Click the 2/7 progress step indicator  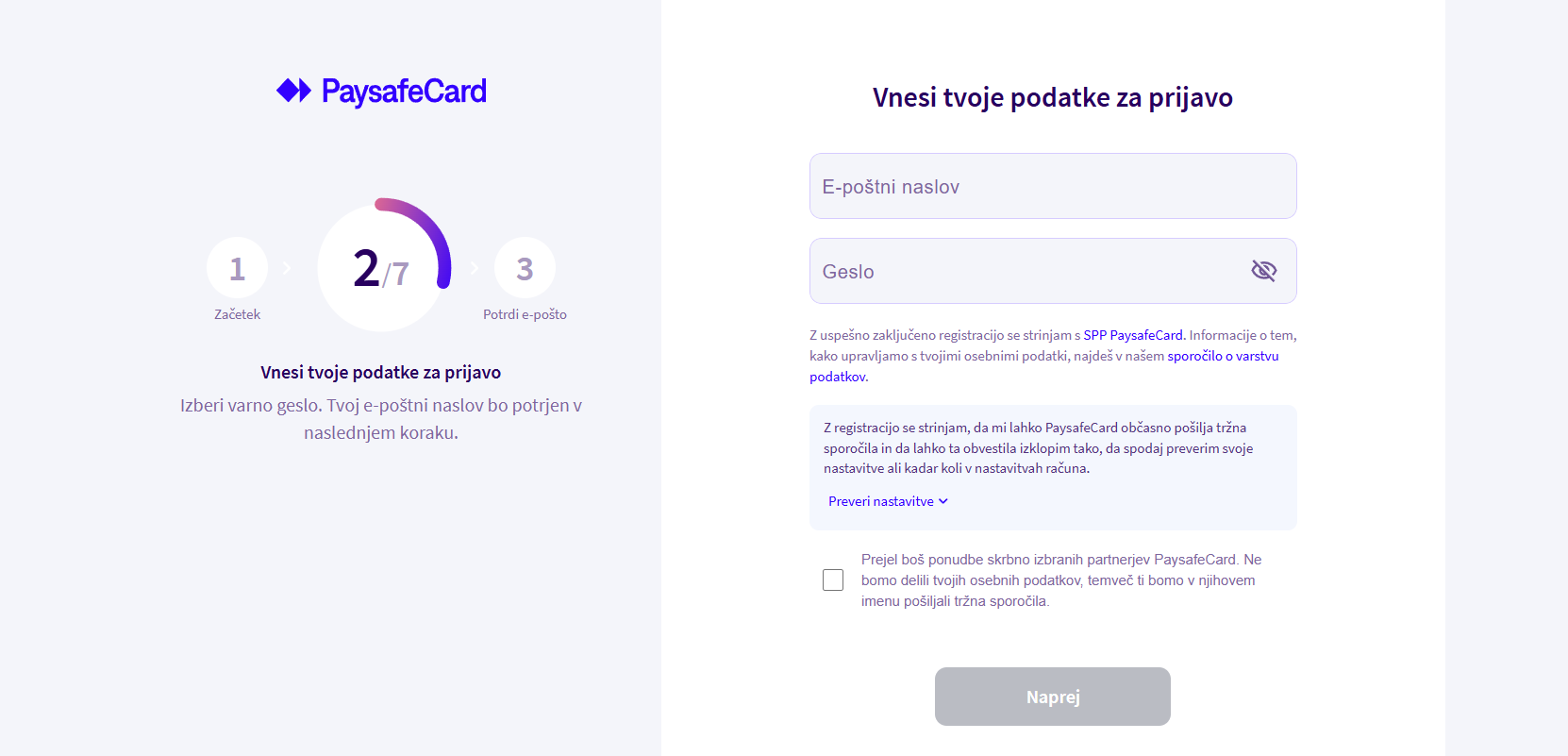[381, 268]
